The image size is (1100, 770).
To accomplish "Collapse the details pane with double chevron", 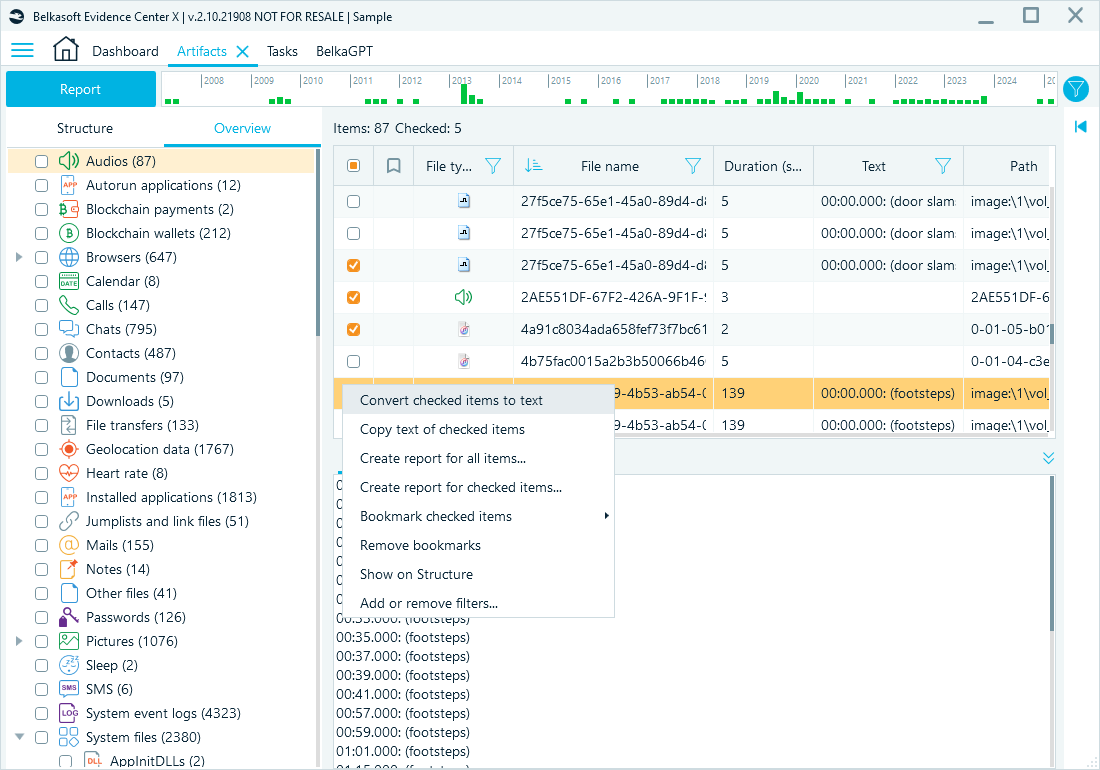I will click(1048, 457).
